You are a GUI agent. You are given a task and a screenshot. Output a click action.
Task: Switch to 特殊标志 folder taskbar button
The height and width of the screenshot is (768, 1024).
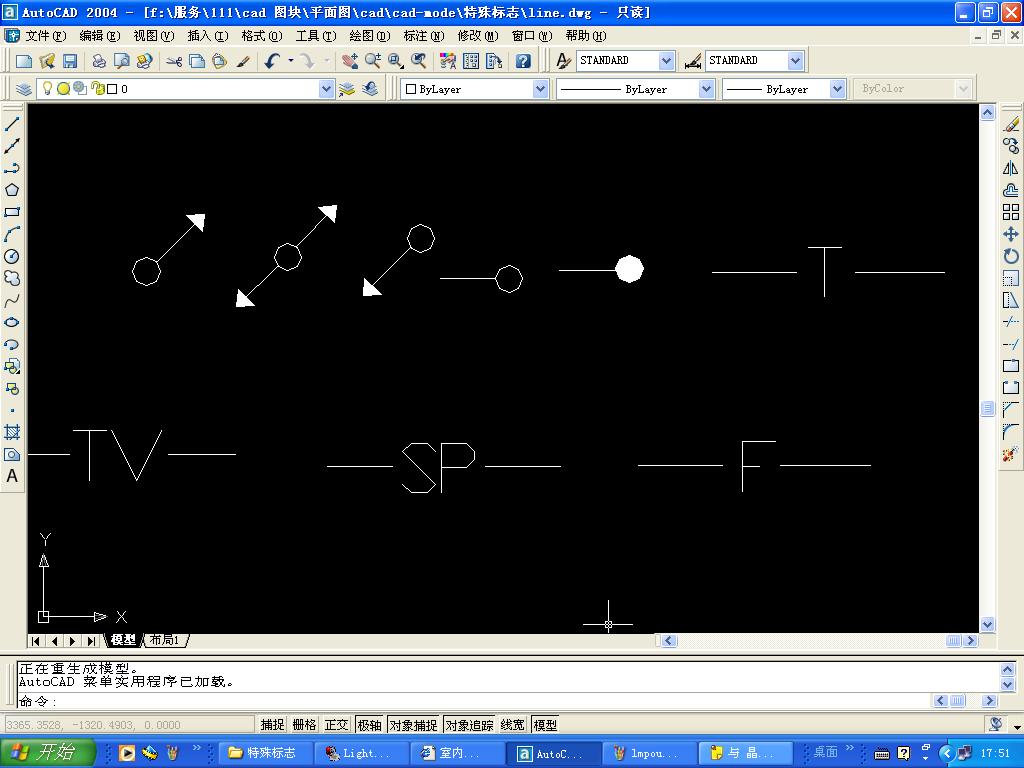[265, 753]
